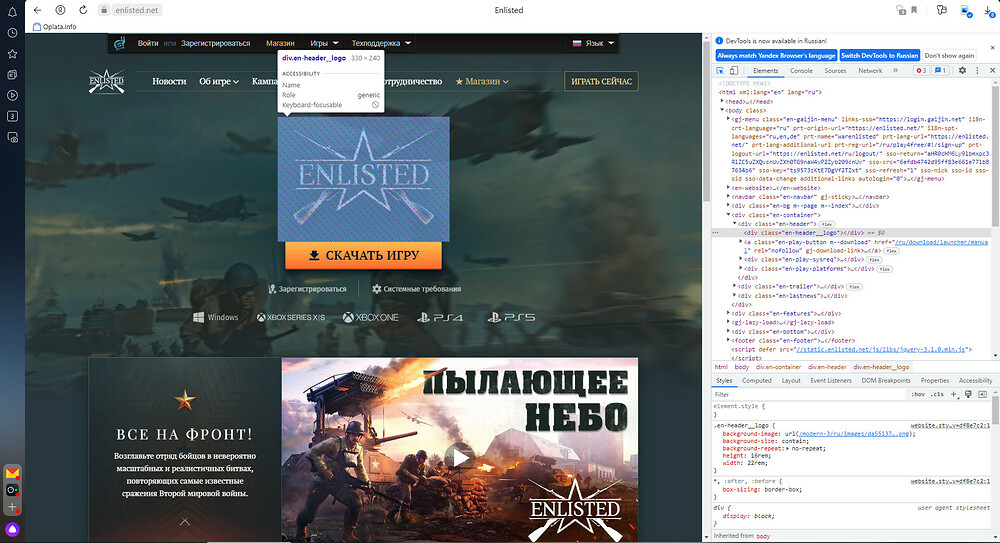This screenshot has height=543, width=1000.
Task: Switch to the Sources tab
Action: pyautogui.click(x=835, y=71)
